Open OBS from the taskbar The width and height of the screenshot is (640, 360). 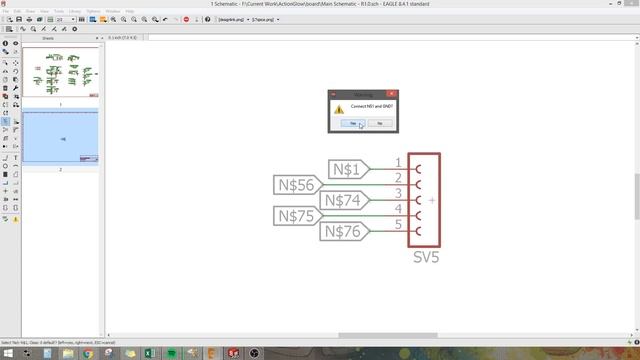coord(254,353)
